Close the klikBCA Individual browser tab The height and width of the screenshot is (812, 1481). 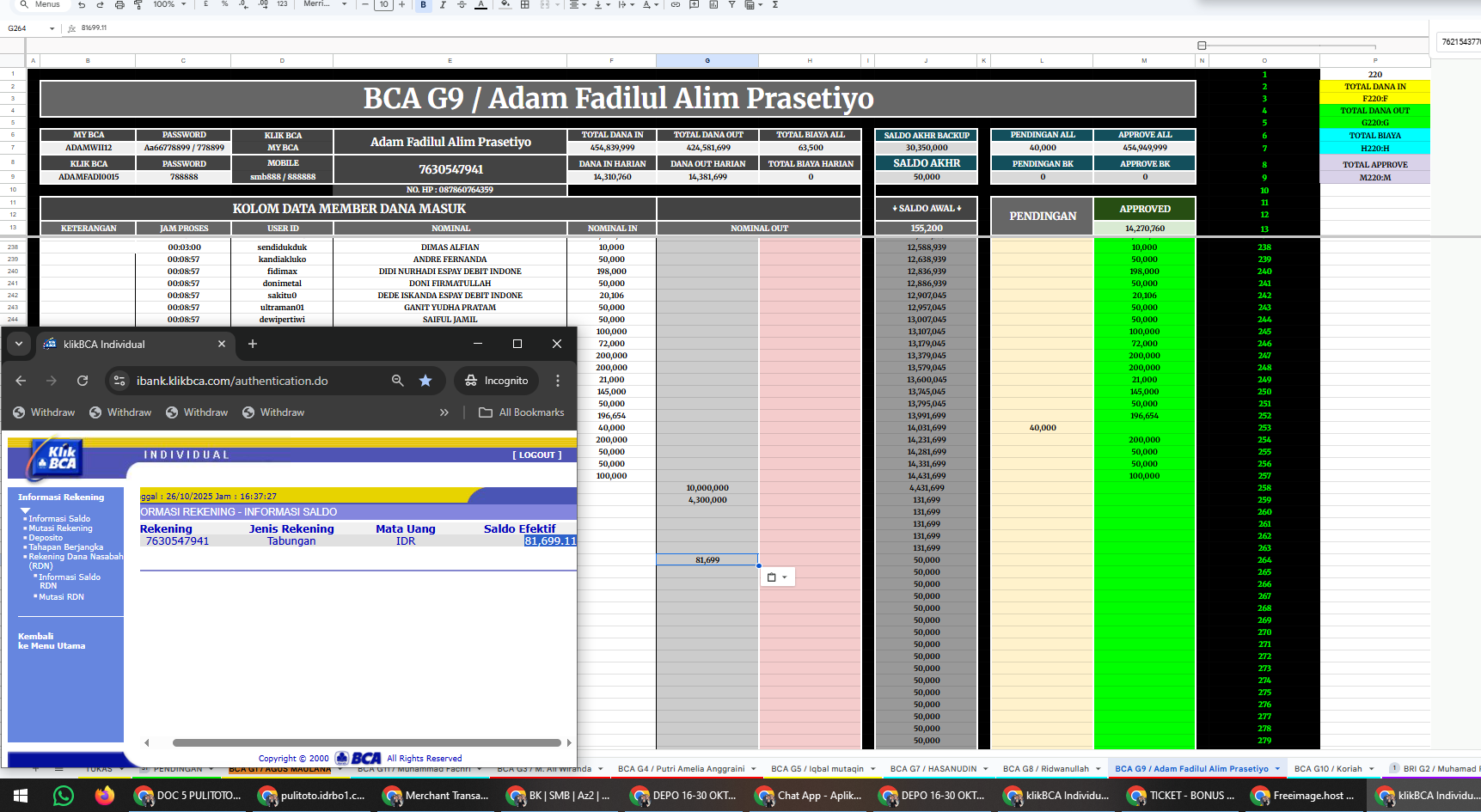222,344
